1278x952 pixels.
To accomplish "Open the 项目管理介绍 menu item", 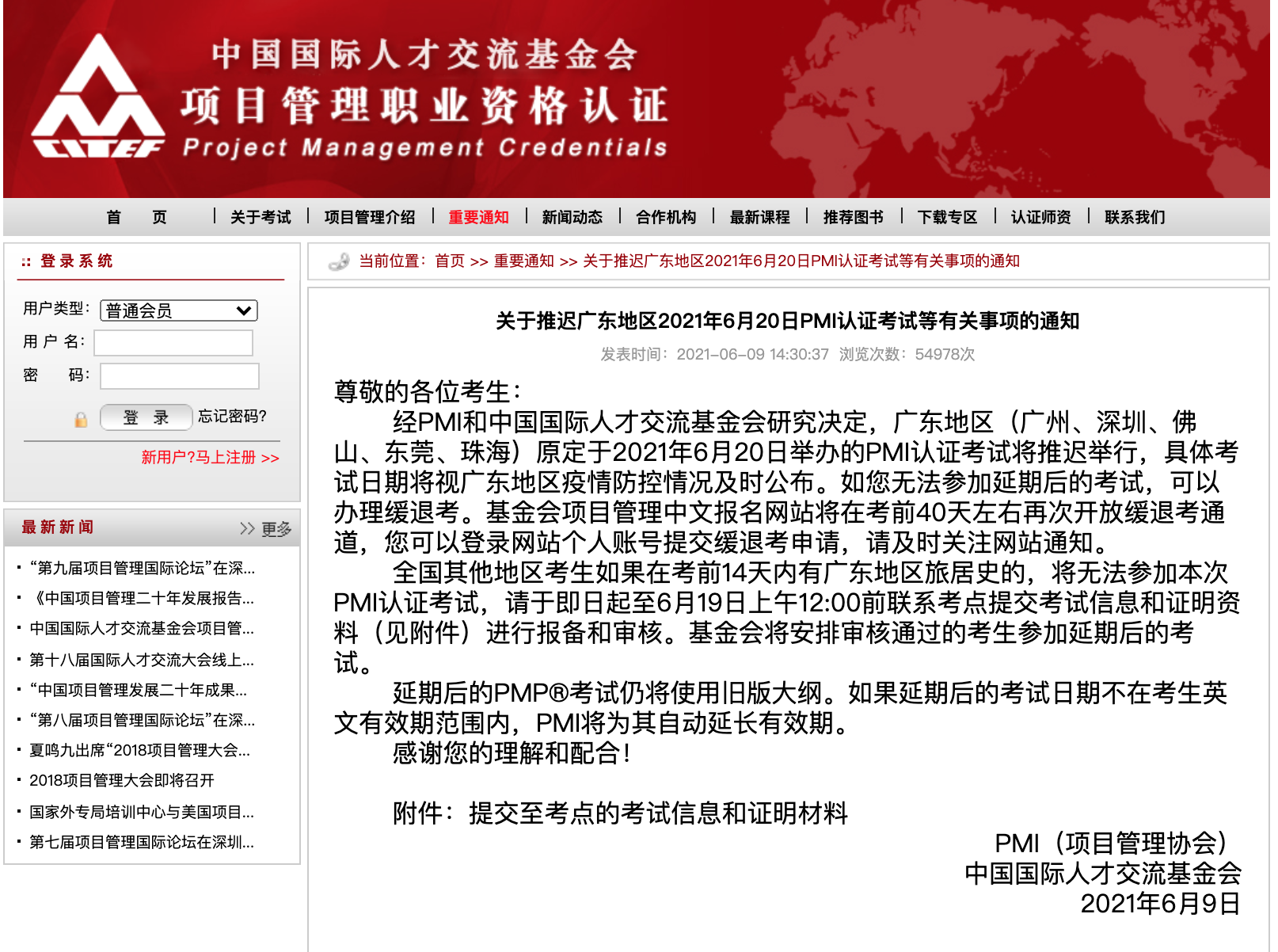I will pos(370,217).
